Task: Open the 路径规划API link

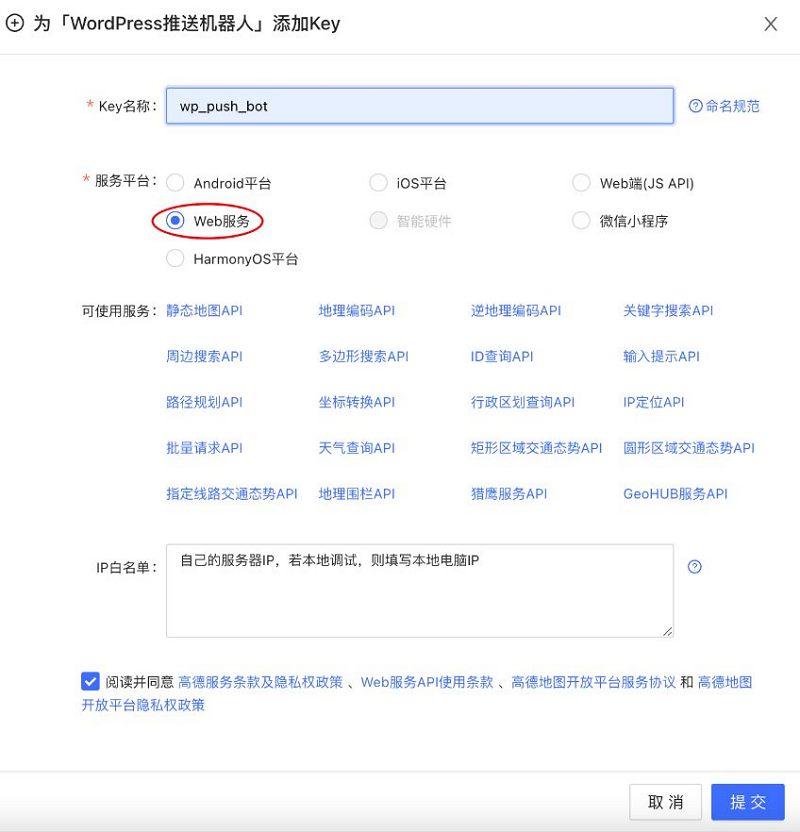Action: click(x=204, y=402)
